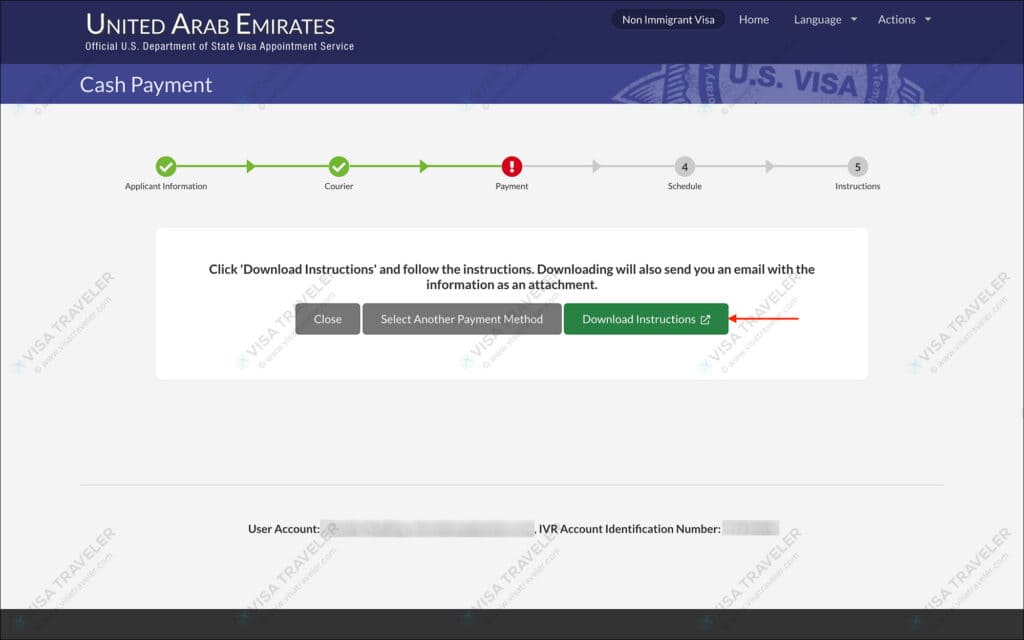Viewport: 1024px width, 640px height.
Task: Click the green Download Instructions button
Action: (x=645, y=319)
